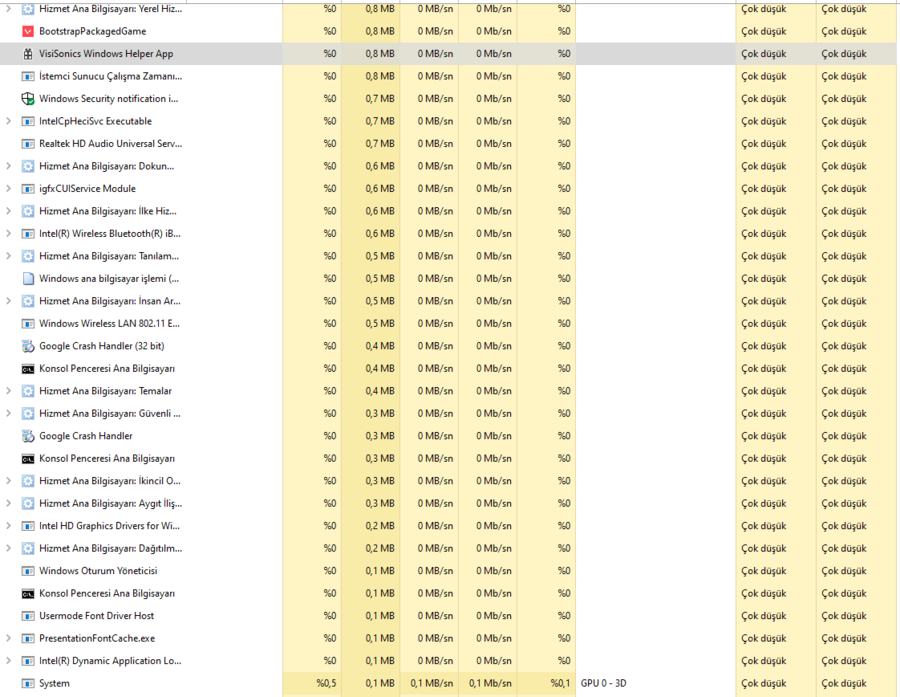
Task: Click the IntelCpHeciSvc Executable process icon
Action: point(28,121)
